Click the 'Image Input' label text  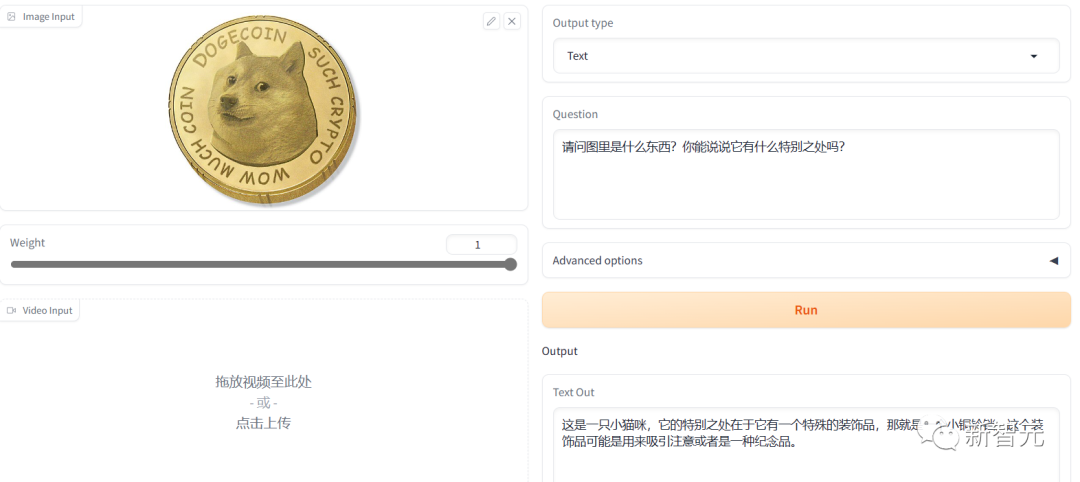click(49, 17)
